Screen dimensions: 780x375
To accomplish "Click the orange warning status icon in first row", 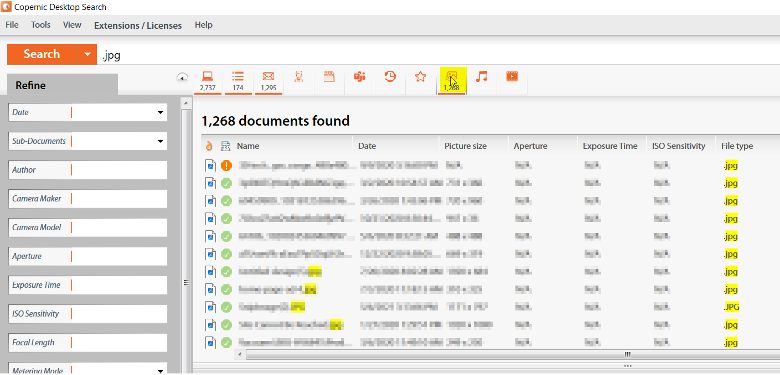I will (x=226, y=165).
